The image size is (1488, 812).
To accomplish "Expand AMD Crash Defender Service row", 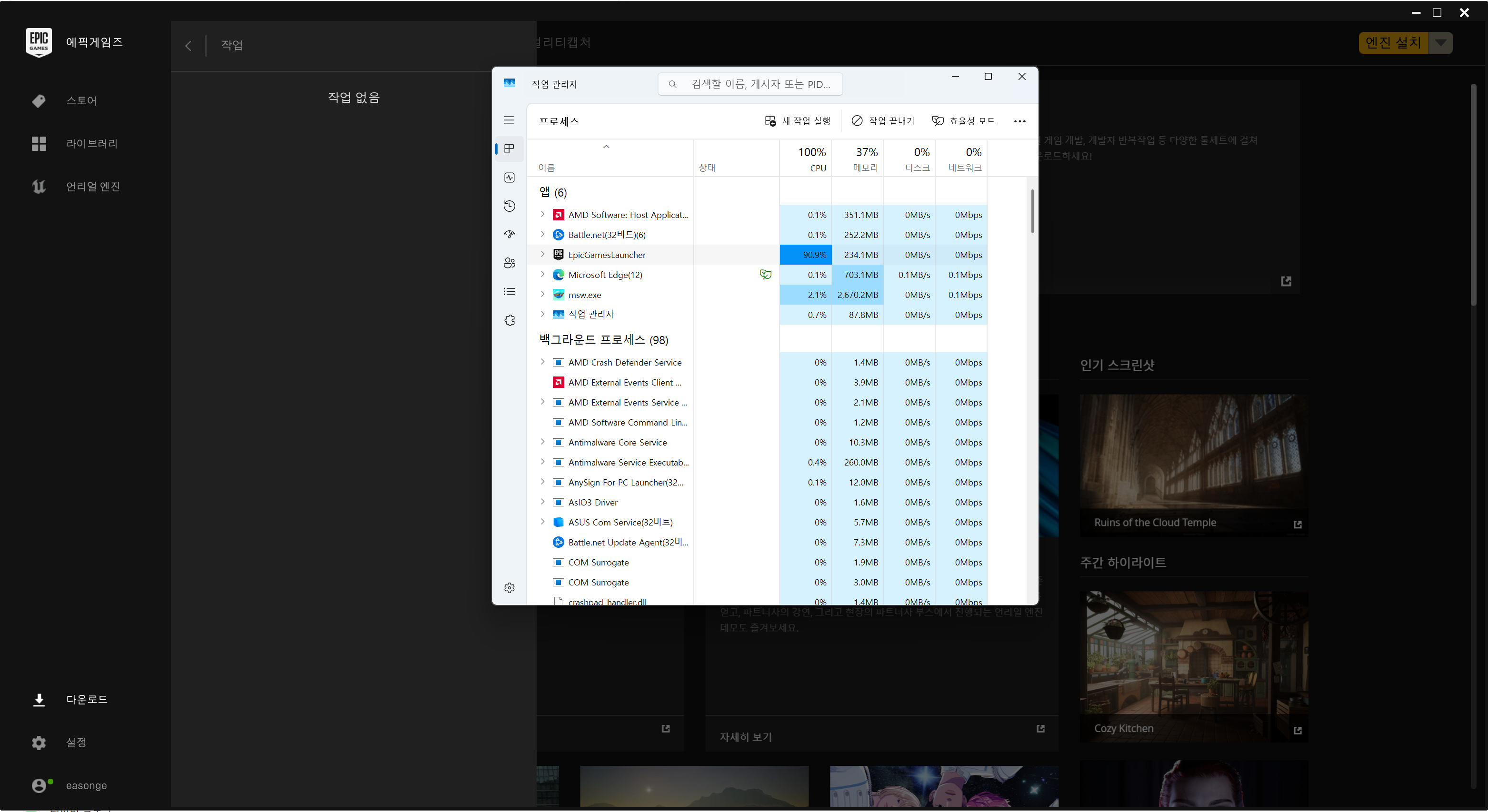I will 542,362.
